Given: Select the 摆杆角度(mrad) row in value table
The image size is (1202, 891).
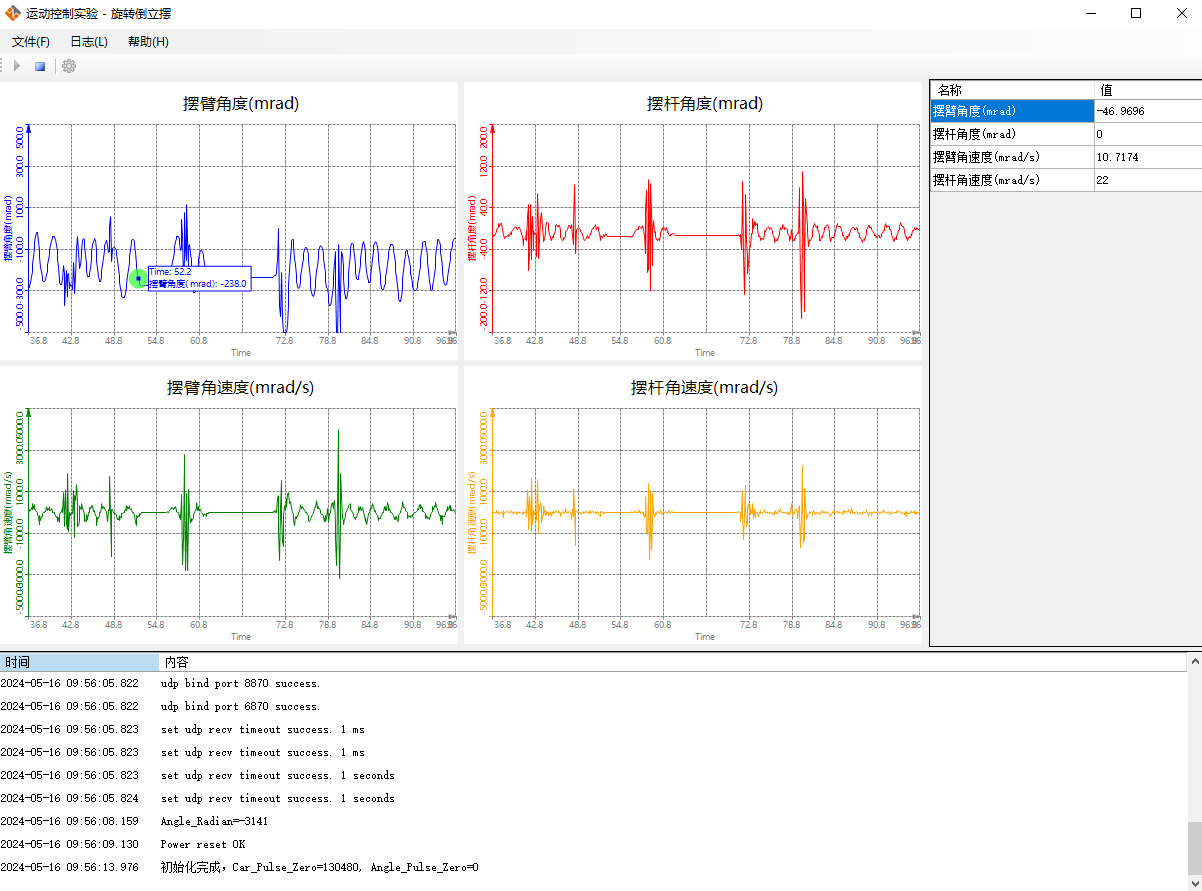Looking at the screenshot, I should pos(1012,134).
